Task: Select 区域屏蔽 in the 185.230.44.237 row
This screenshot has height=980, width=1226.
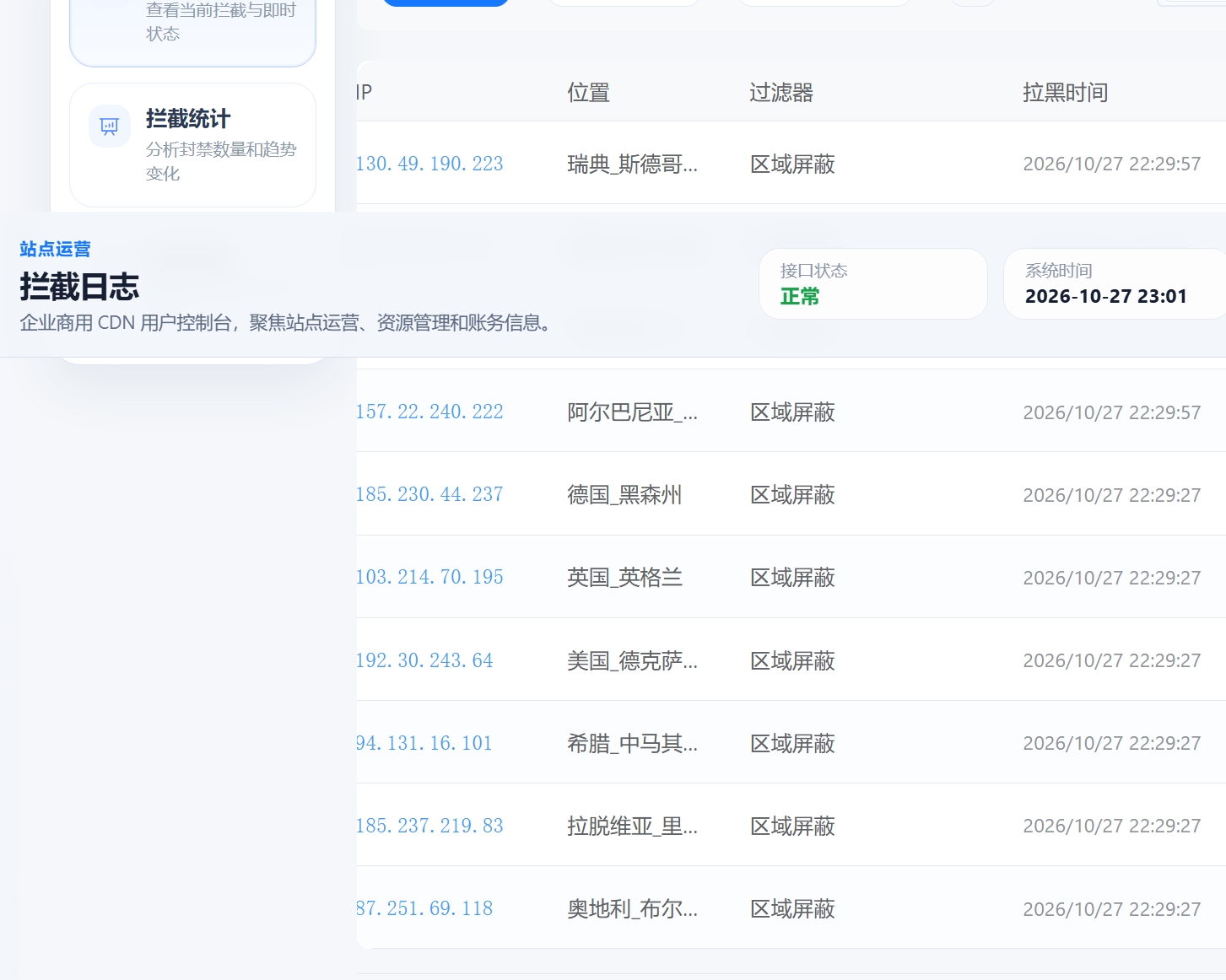Action: [793, 494]
